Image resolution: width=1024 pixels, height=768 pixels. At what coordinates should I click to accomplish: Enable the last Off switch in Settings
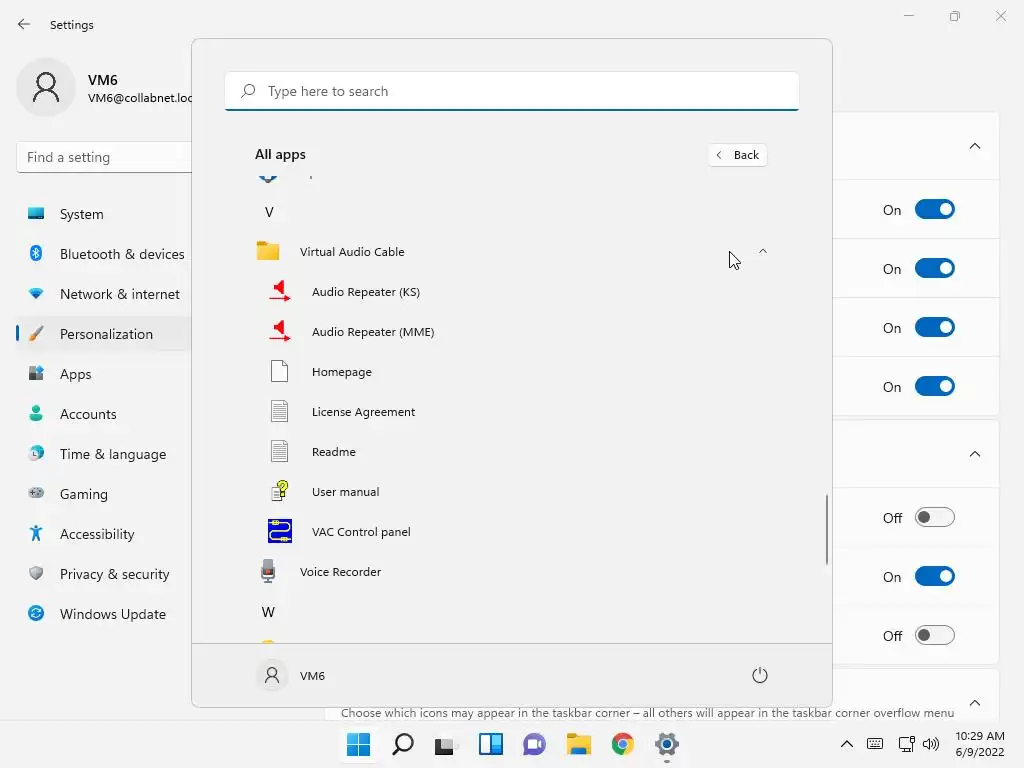(935, 635)
